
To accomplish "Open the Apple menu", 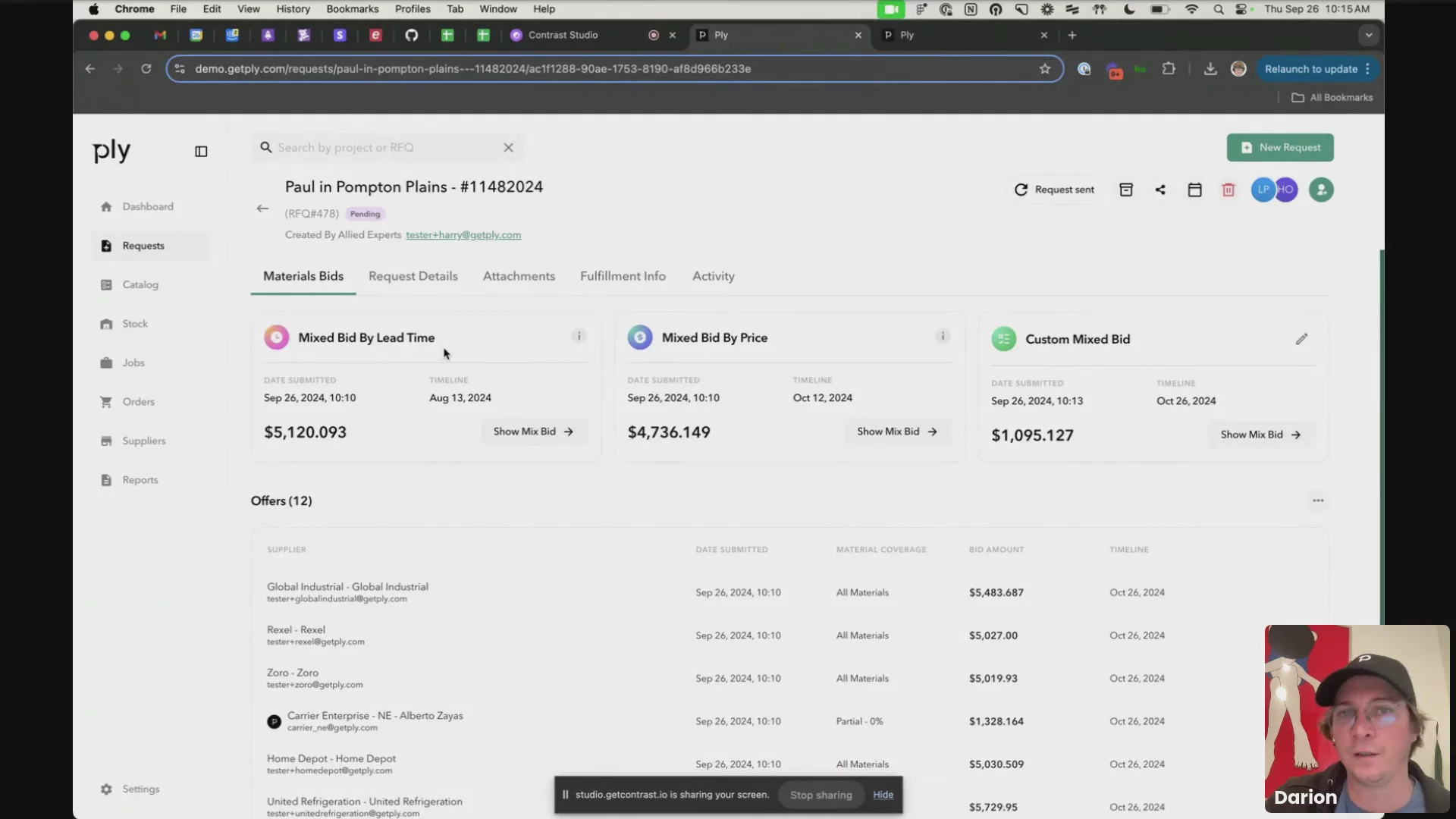I will click(x=94, y=9).
